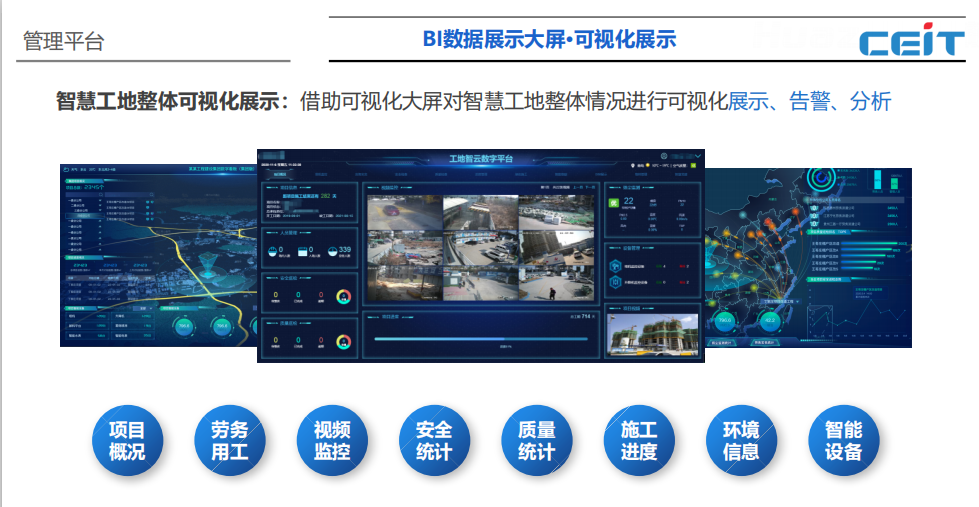This screenshot has height=507, width=979.
Task: Click the 展示、告警、分析 blue text
Action: (x=809, y=102)
